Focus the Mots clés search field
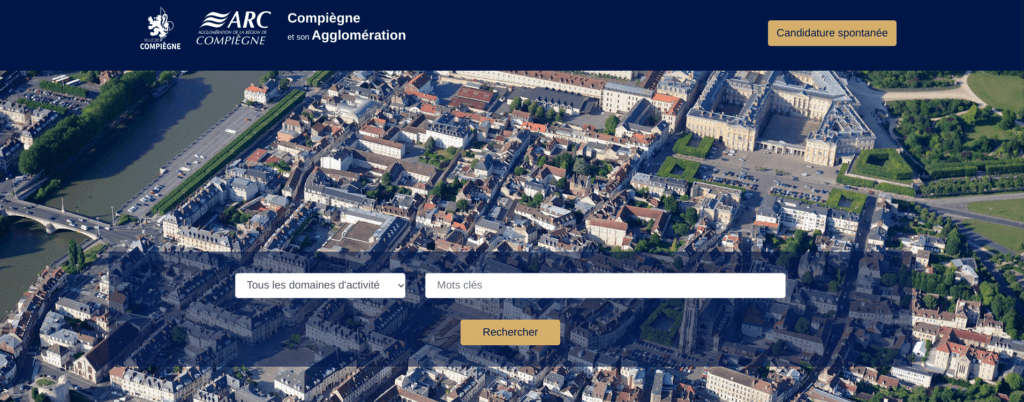 tap(605, 285)
